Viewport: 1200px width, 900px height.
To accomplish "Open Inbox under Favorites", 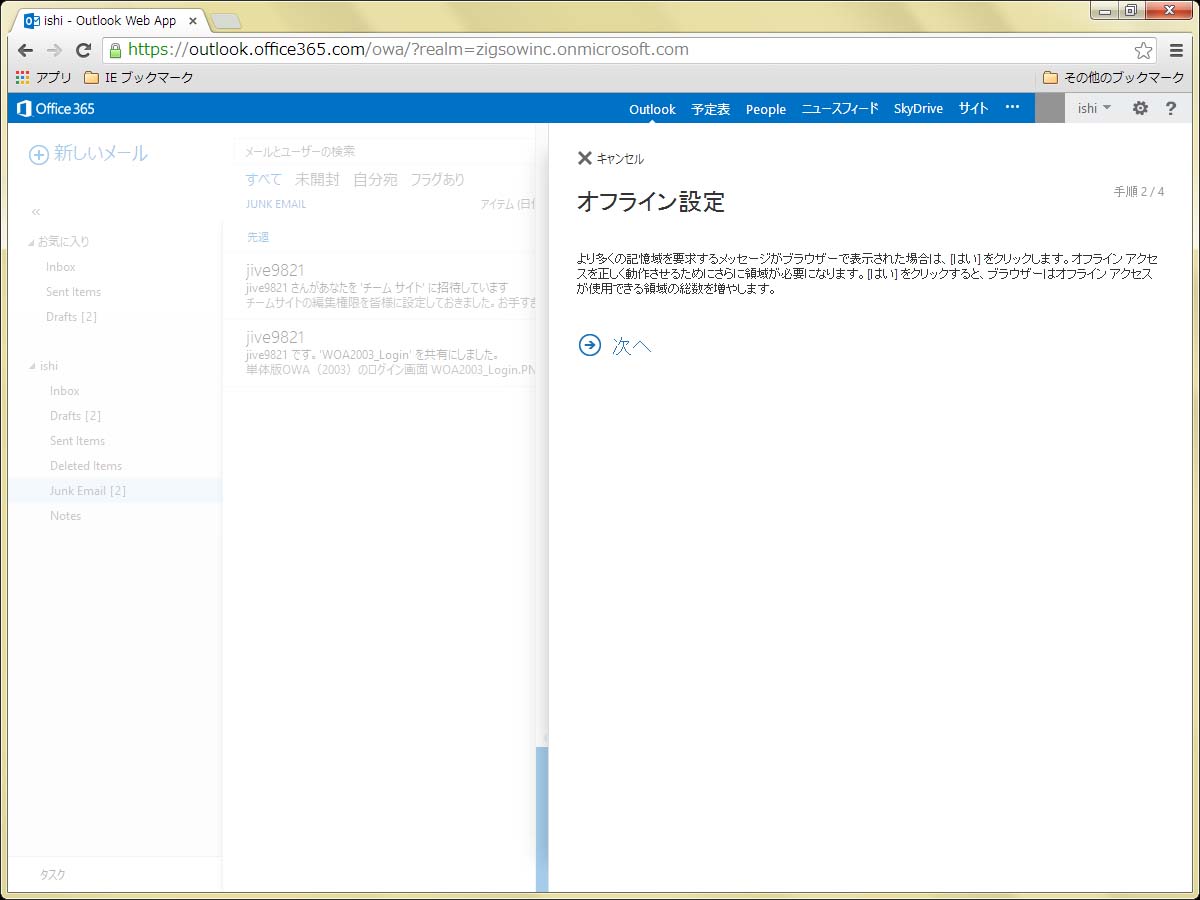I will point(60,267).
